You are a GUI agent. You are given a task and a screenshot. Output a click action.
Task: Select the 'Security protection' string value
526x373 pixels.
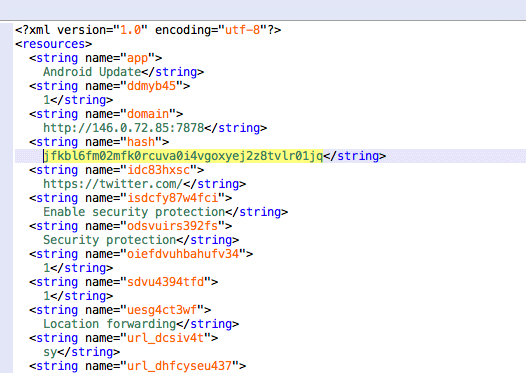tap(109, 240)
